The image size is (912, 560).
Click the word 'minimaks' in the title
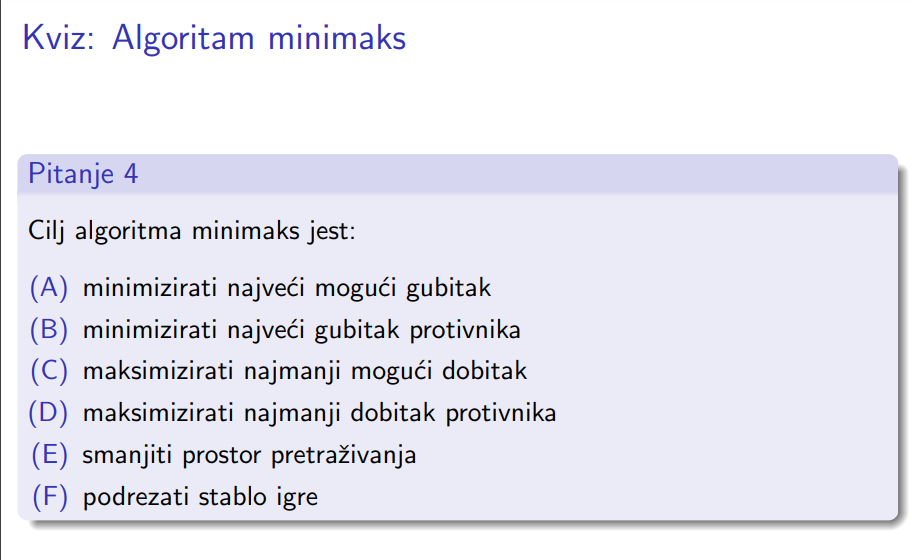(337, 38)
